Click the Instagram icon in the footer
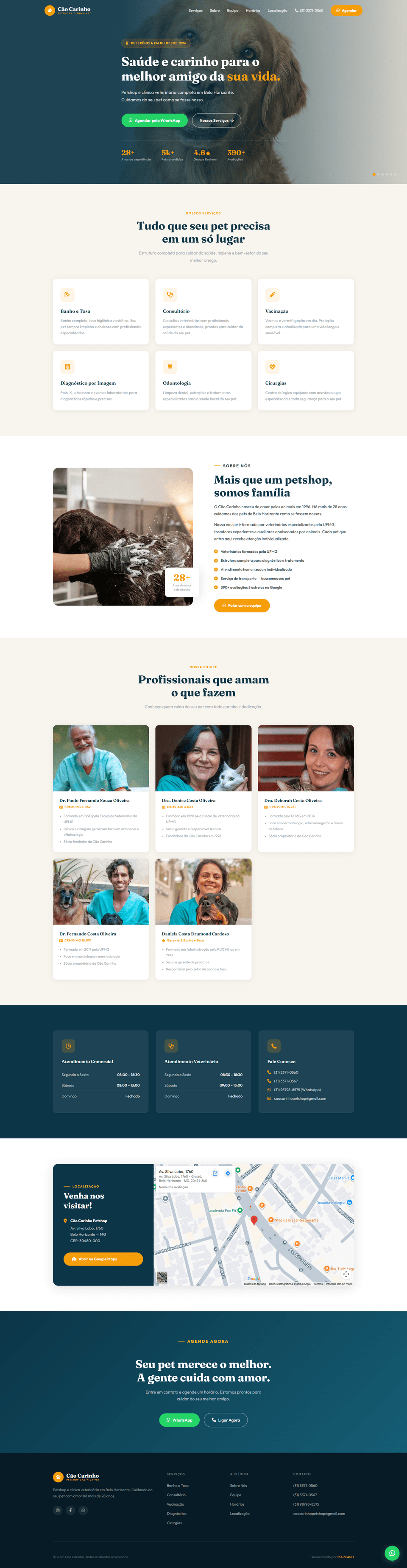 pyautogui.click(x=58, y=1510)
